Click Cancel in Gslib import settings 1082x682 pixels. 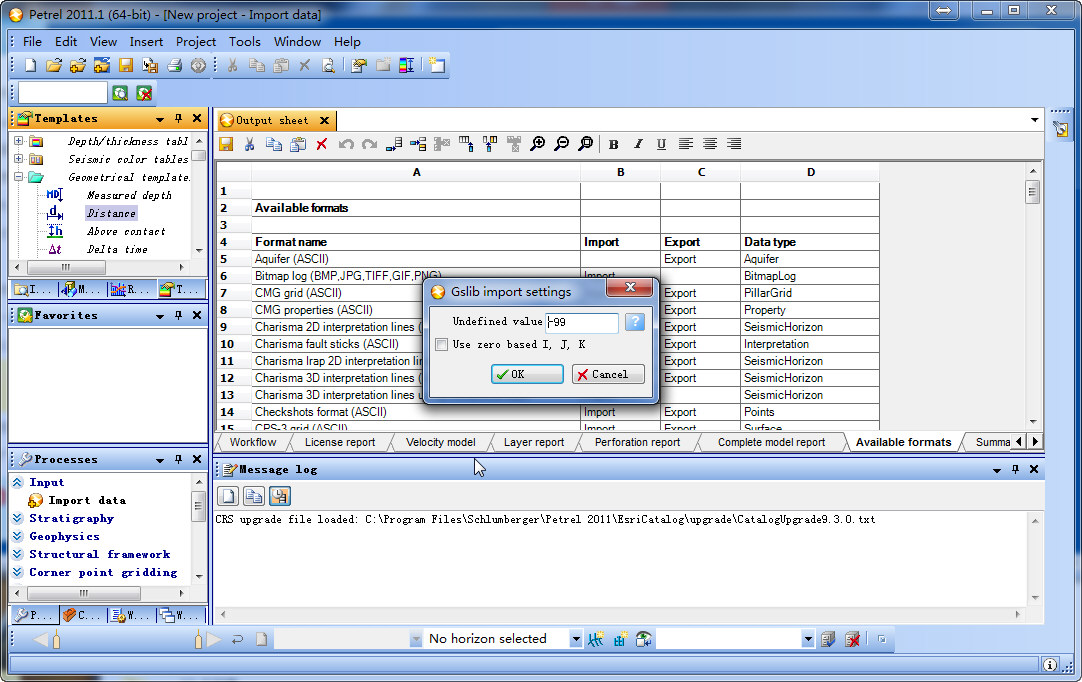click(x=608, y=374)
